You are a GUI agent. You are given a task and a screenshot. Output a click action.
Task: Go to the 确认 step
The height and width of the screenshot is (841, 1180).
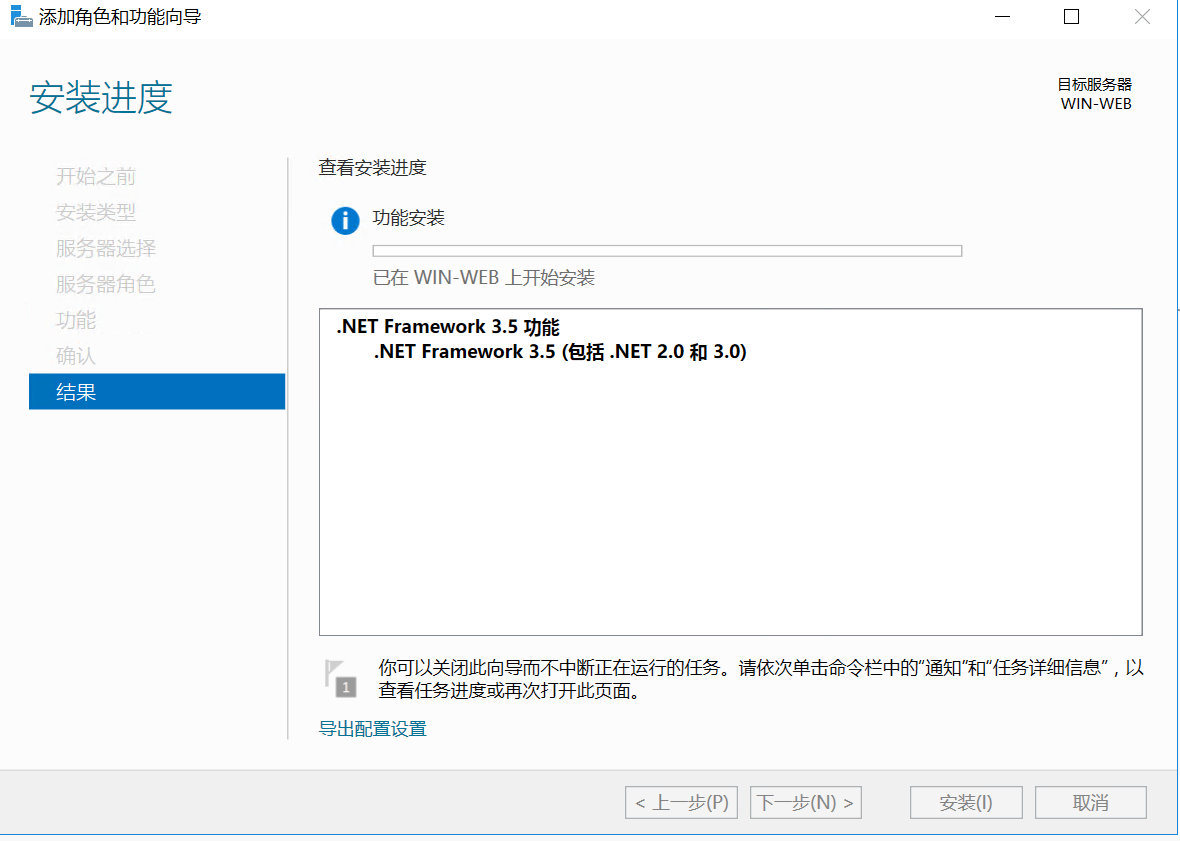[76, 356]
